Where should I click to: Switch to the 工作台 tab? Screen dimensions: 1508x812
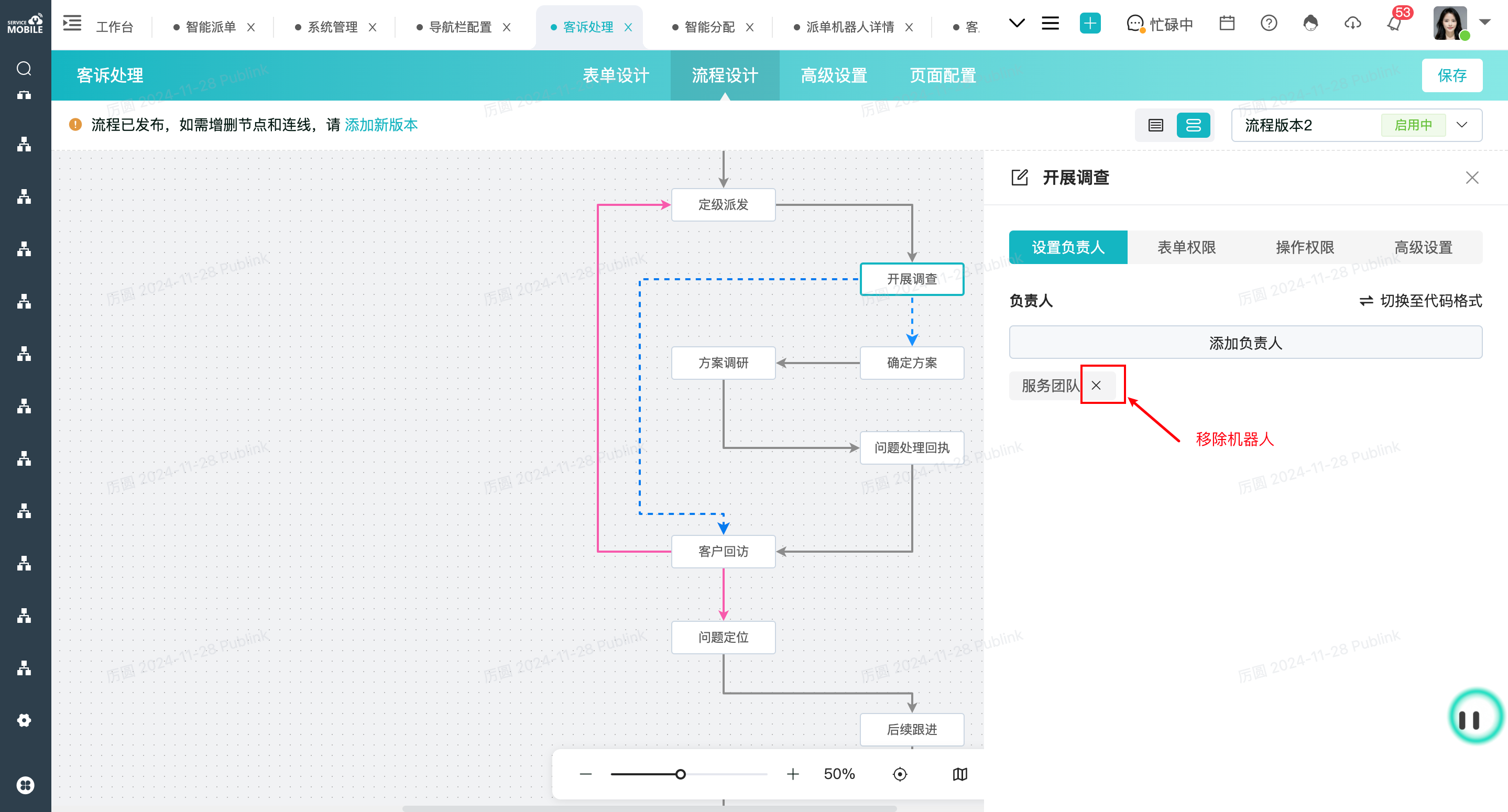pos(114,27)
